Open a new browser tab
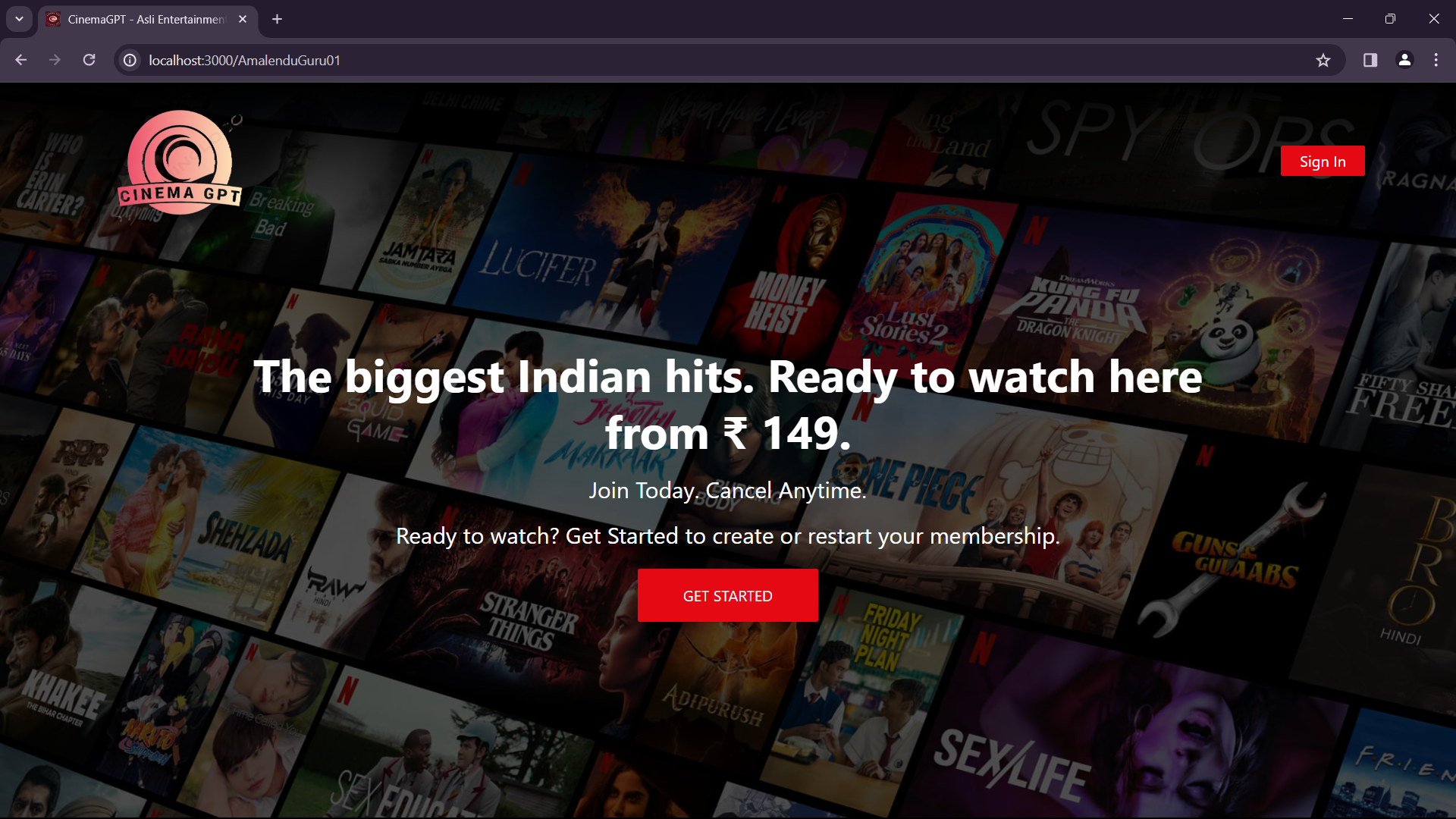This screenshot has height=819, width=1456. click(277, 19)
